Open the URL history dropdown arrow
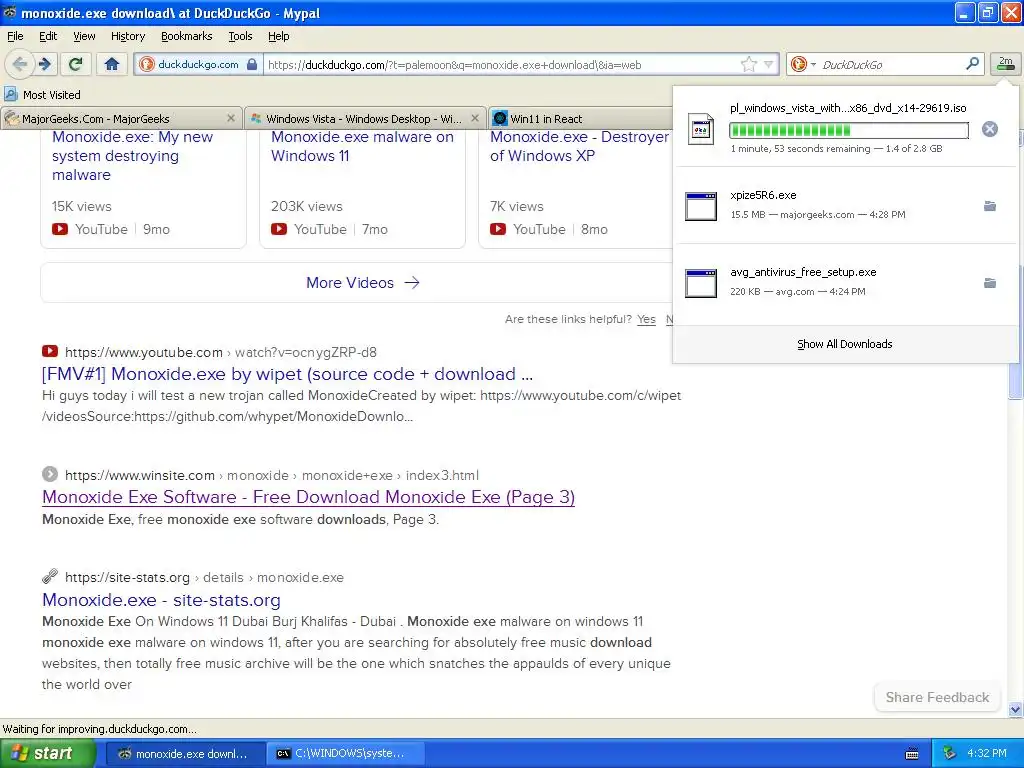The width and height of the screenshot is (1024, 768). pos(769,64)
